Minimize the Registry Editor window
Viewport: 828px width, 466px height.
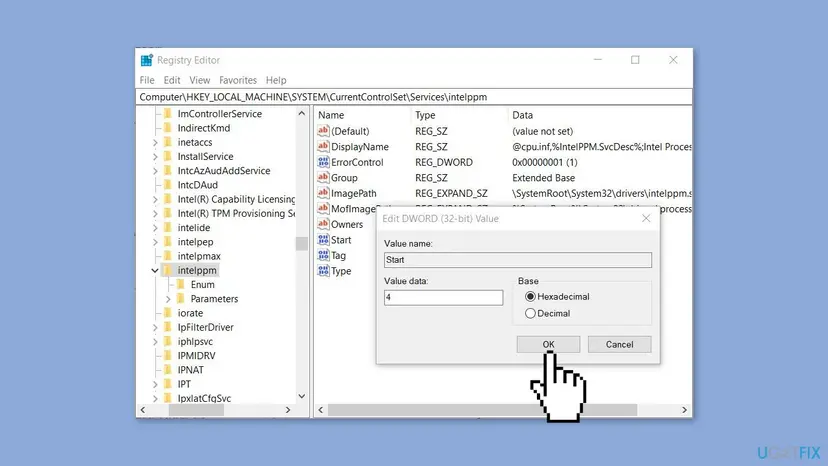tap(598, 60)
